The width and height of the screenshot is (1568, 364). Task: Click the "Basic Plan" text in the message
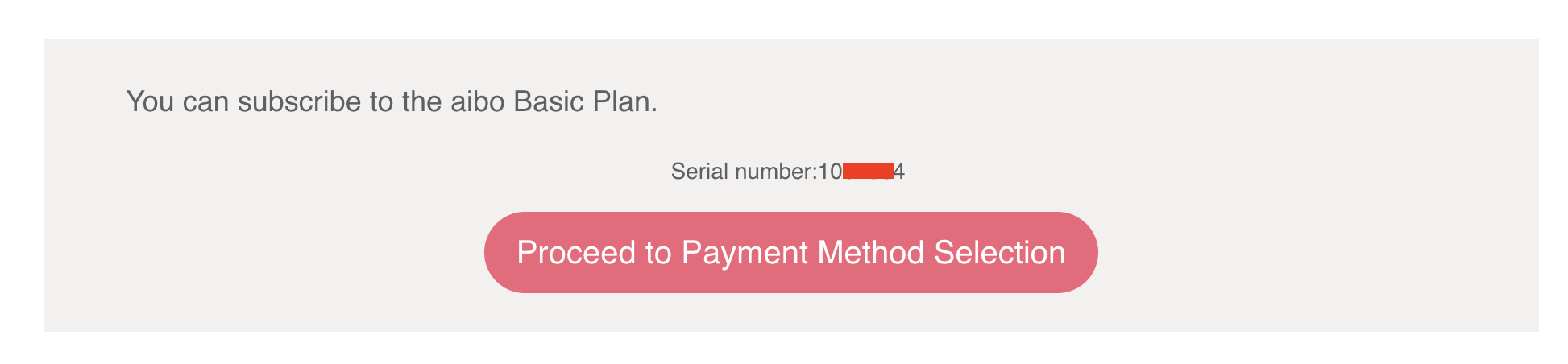[584, 101]
